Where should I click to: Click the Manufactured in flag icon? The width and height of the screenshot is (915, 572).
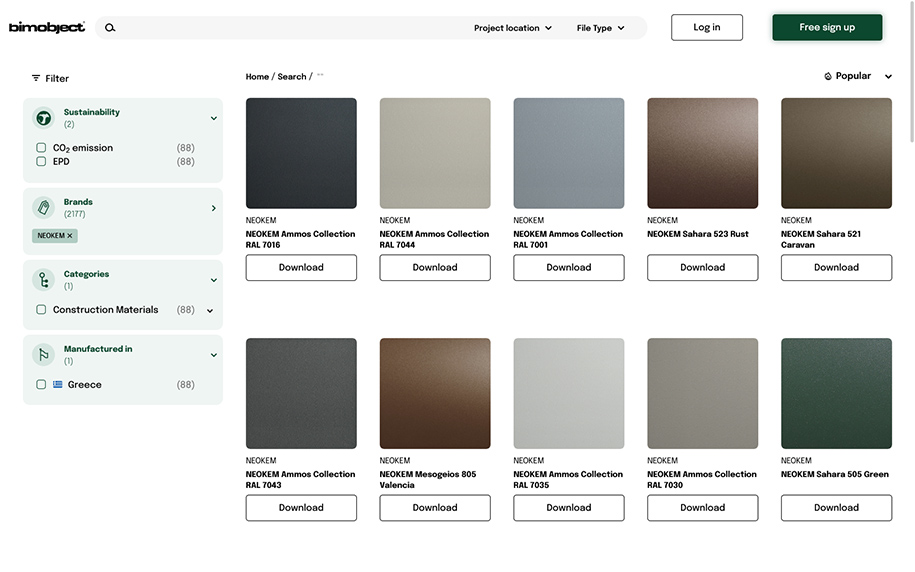click(43, 355)
